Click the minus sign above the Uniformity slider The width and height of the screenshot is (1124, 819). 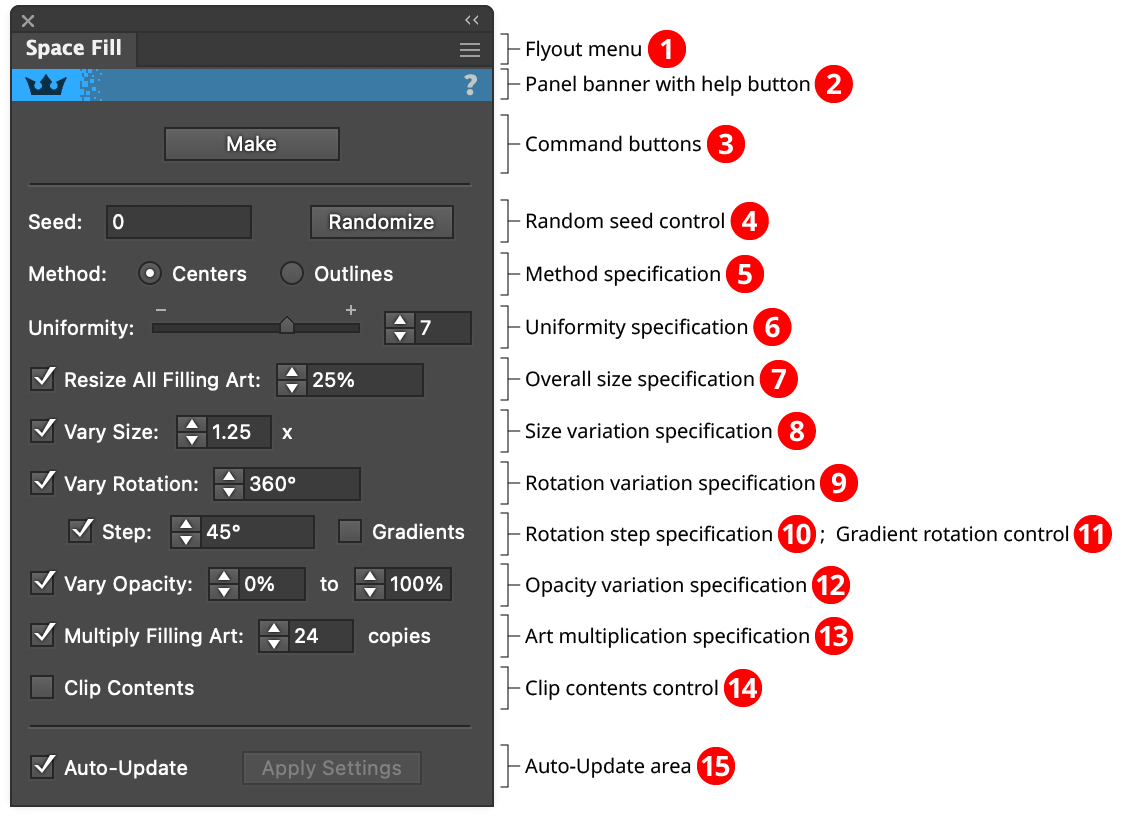pos(160,311)
